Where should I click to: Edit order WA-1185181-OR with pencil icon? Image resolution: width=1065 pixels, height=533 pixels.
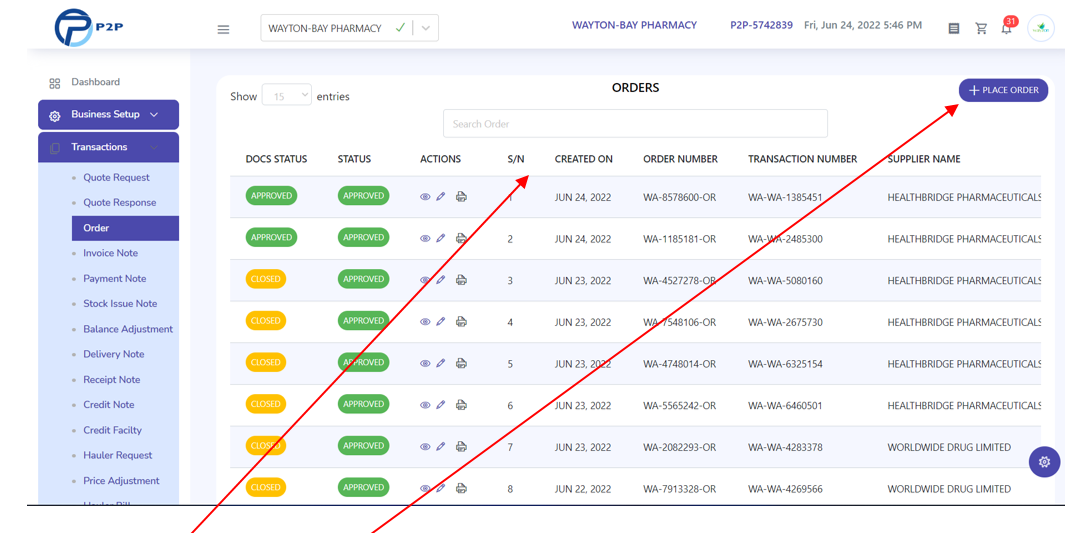[x=441, y=238]
